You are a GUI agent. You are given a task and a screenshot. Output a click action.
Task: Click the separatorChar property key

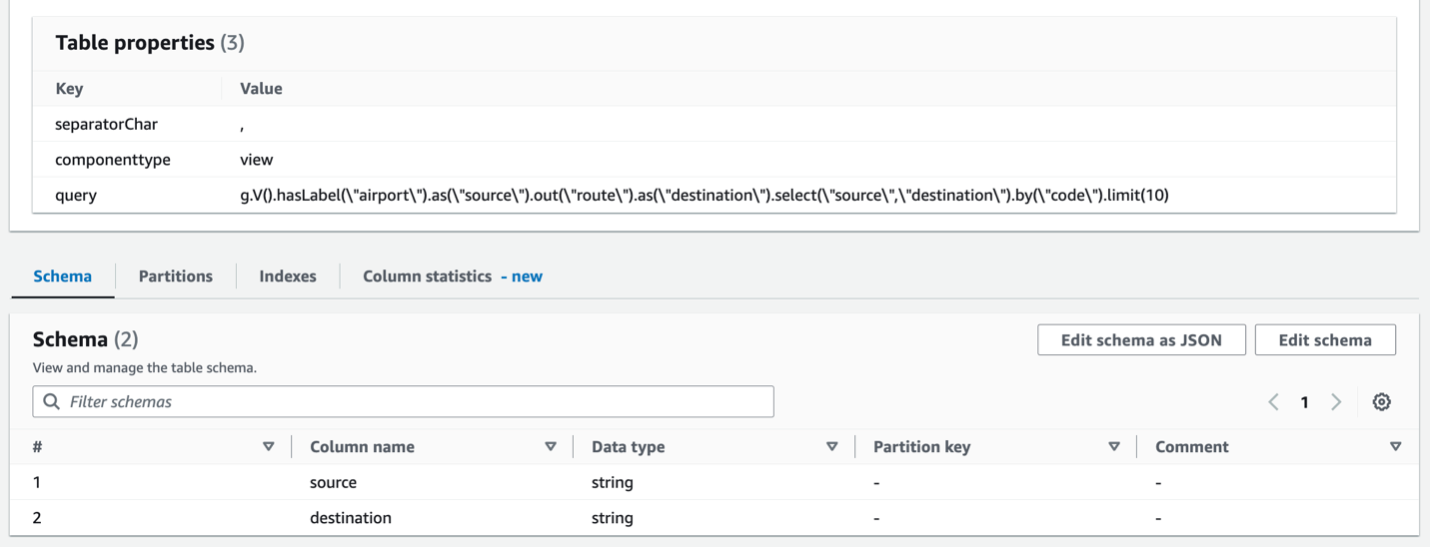[107, 124]
